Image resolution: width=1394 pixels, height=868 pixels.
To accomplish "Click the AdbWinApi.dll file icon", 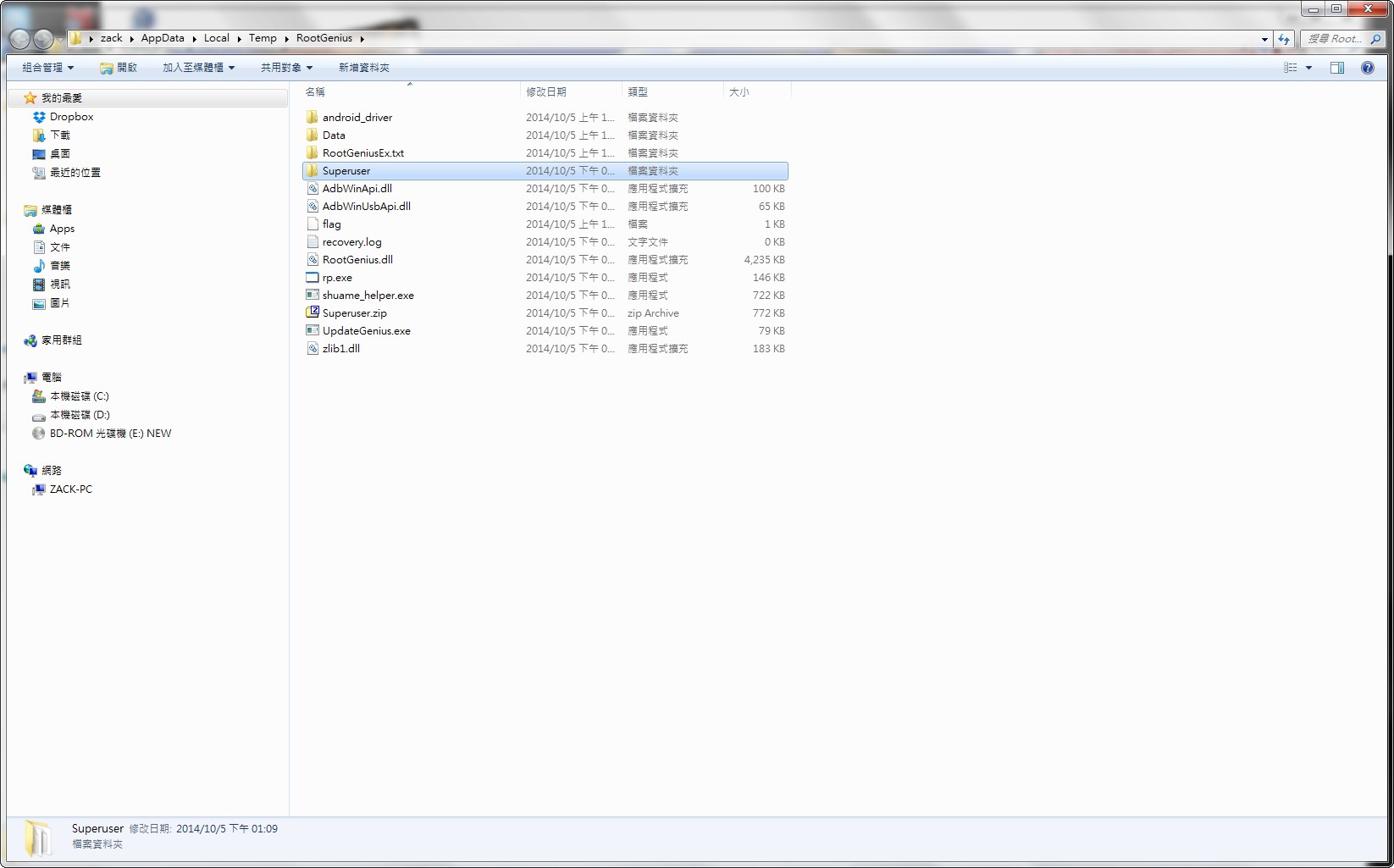I will (x=313, y=188).
